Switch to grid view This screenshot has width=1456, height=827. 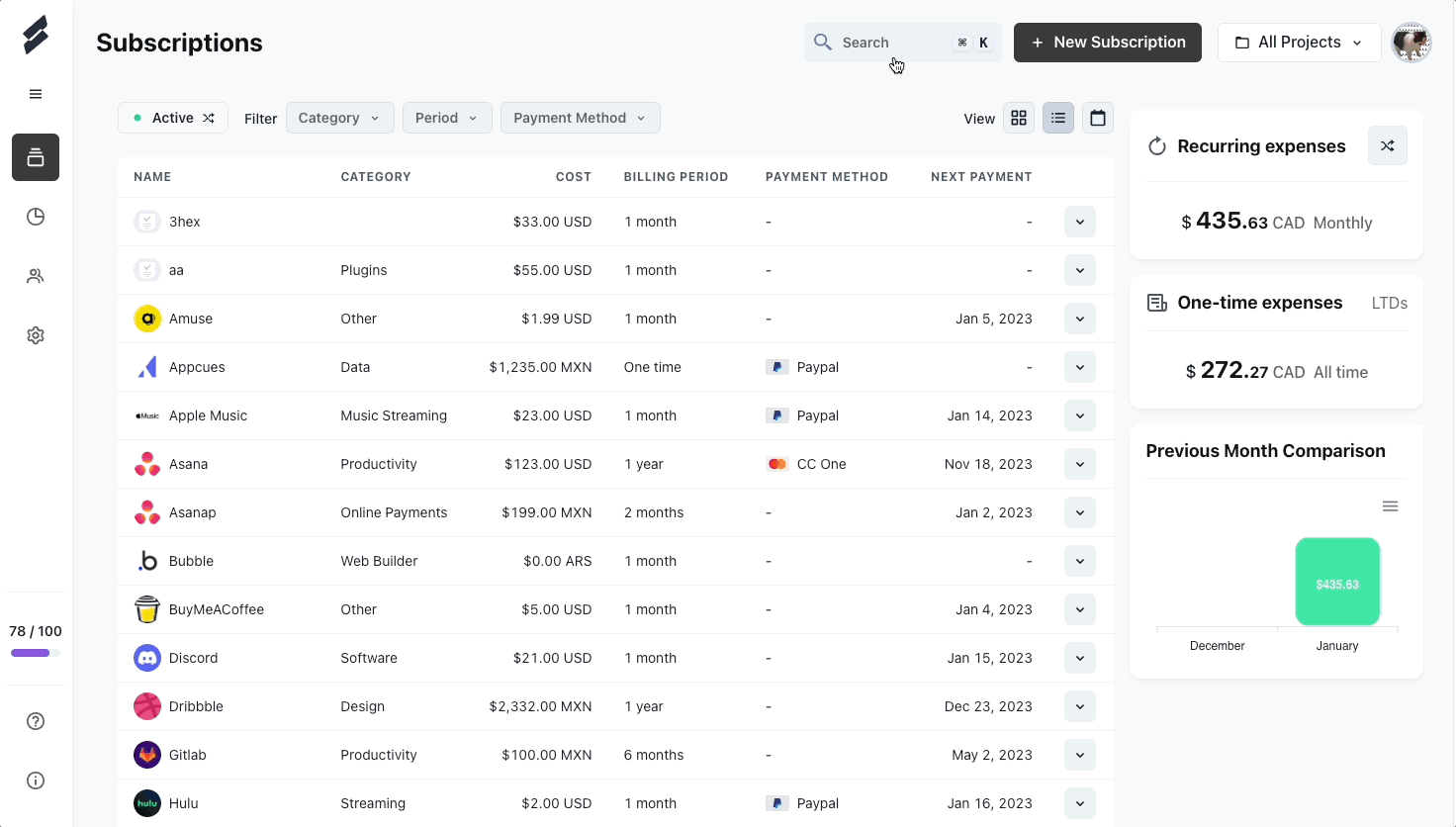coord(1019,118)
